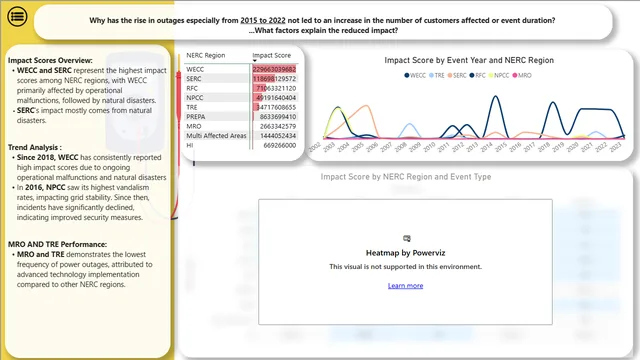
Task: Select the TRE legend marker
Action: [x=431, y=76]
